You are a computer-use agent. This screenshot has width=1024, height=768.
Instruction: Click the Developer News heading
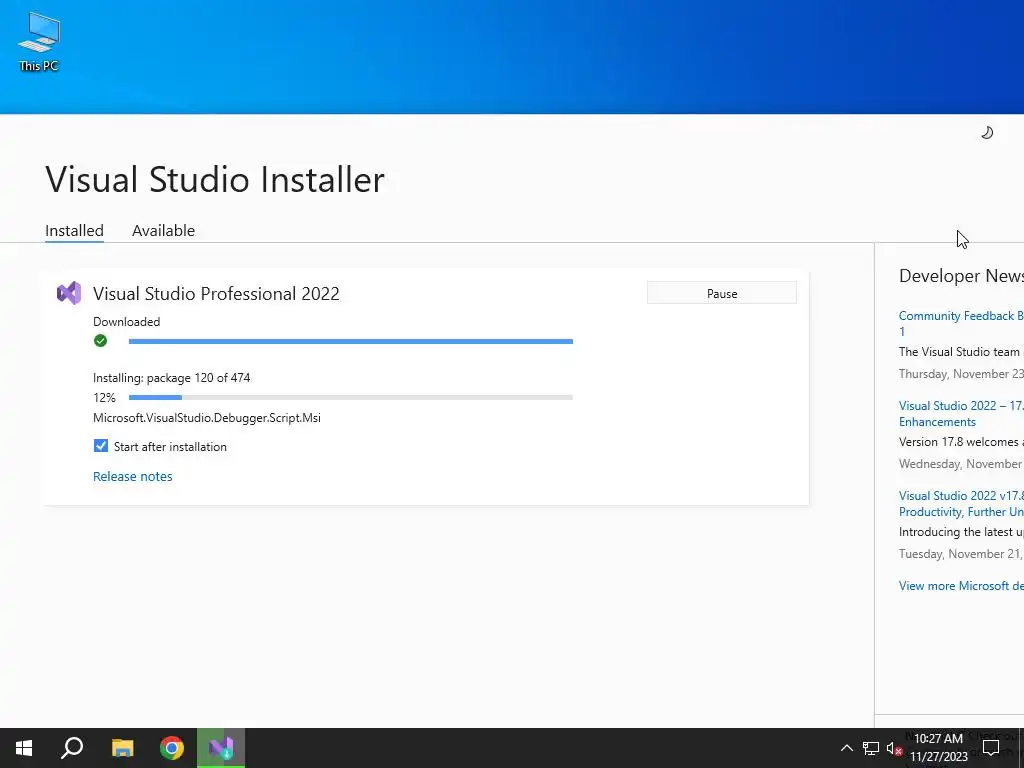pyautogui.click(x=961, y=276)
